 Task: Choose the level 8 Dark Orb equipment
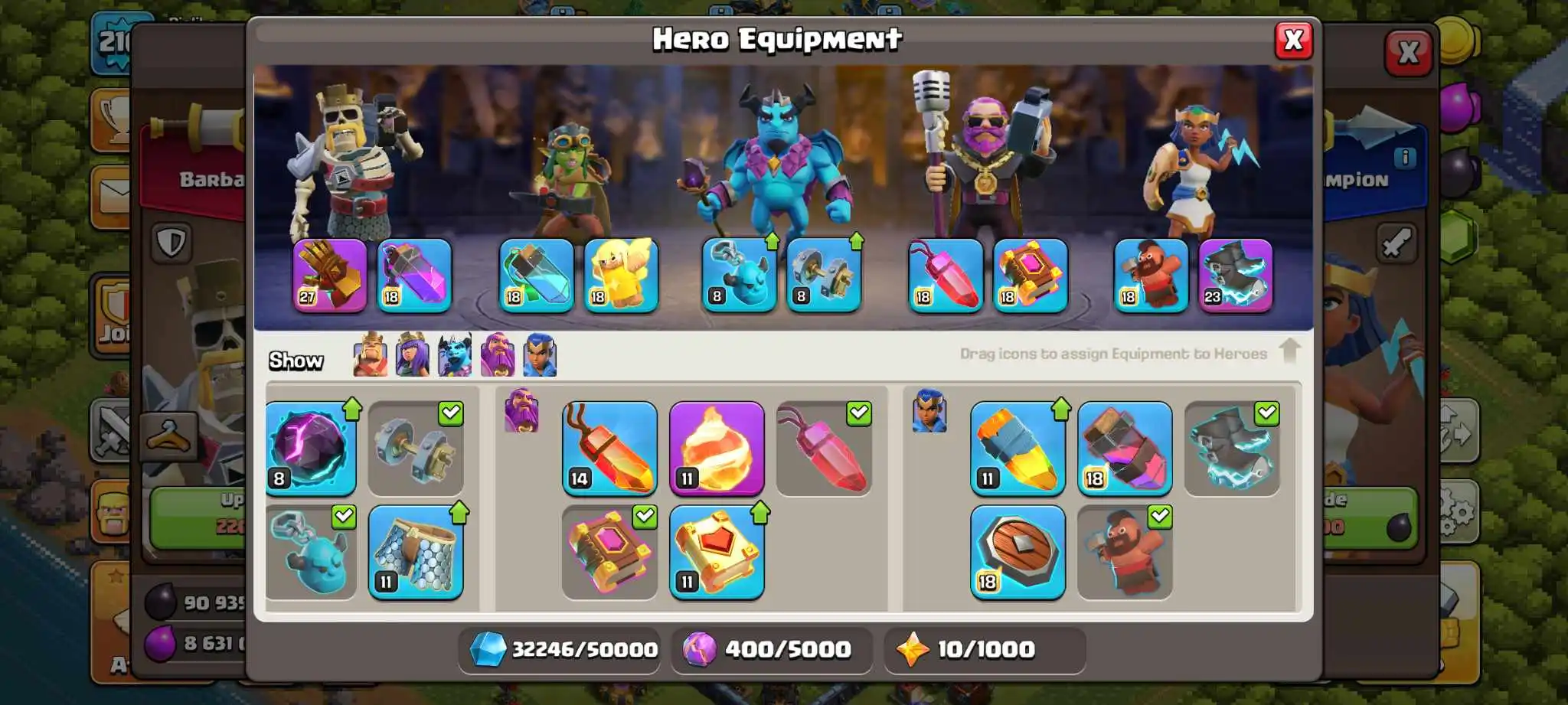pyautogui.click(x=311, y=449)
